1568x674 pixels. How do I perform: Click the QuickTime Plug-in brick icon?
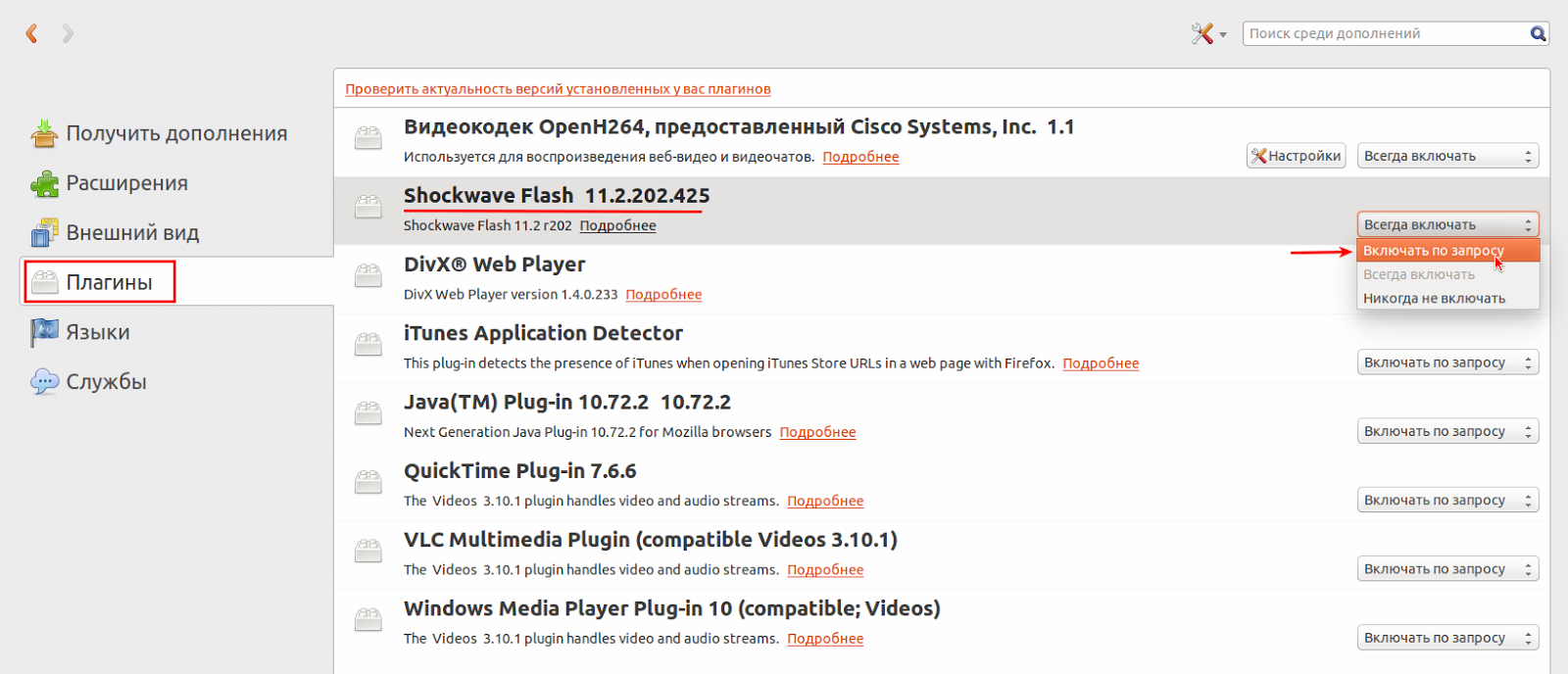point(368,482)
